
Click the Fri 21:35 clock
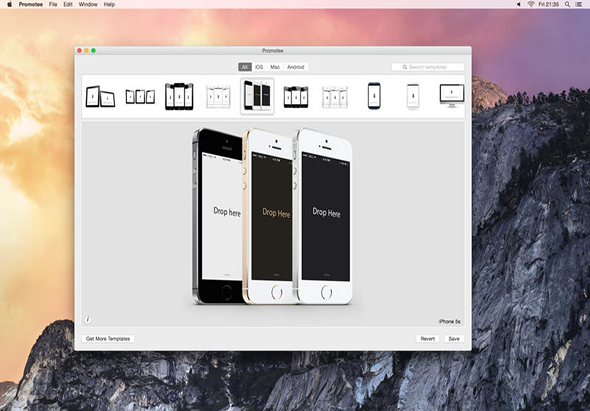pyautogui.click(x=549, y=5)
